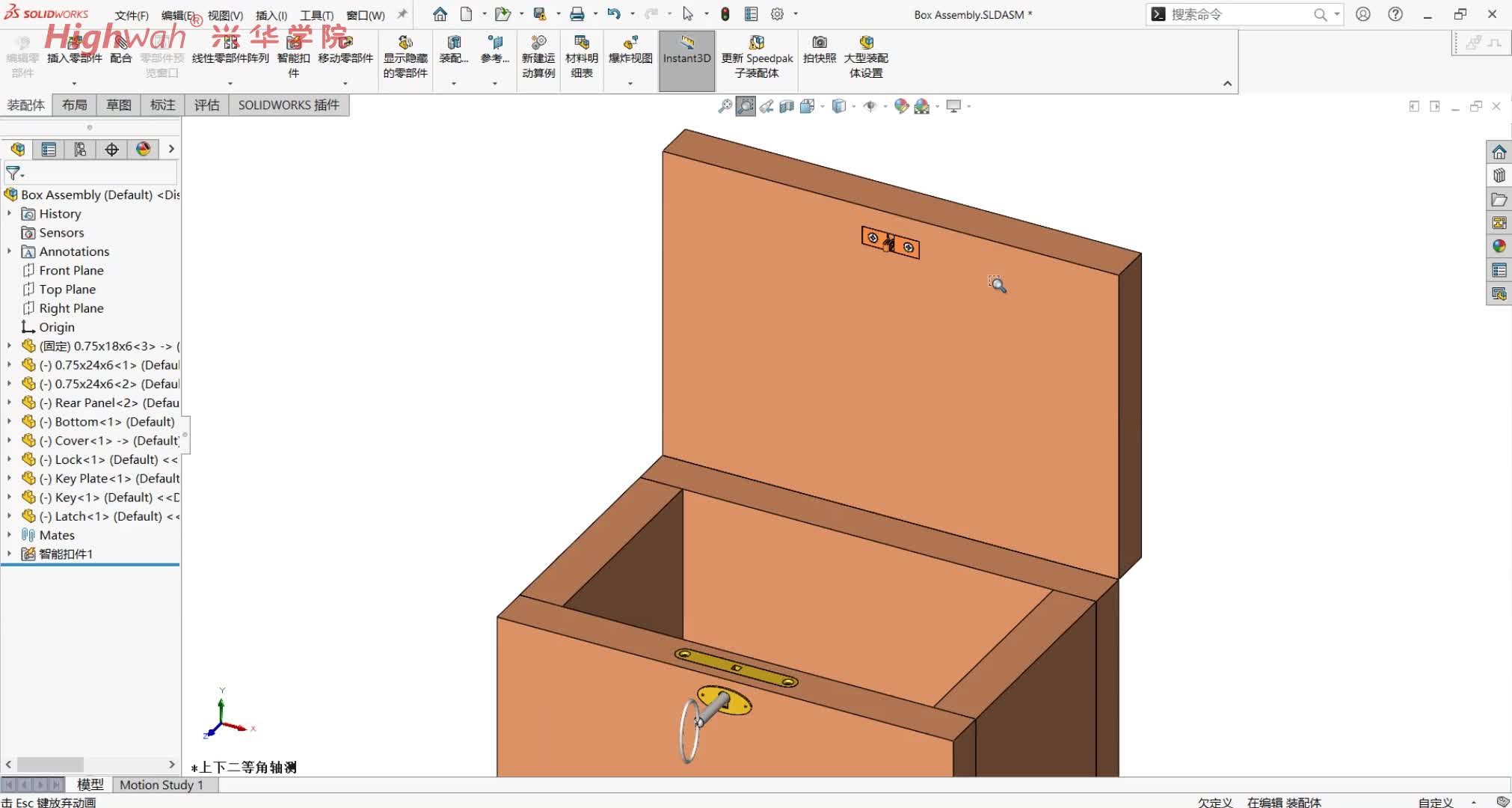
Task: Select Lock<1> in the feature tree
Action: (105, 459)
